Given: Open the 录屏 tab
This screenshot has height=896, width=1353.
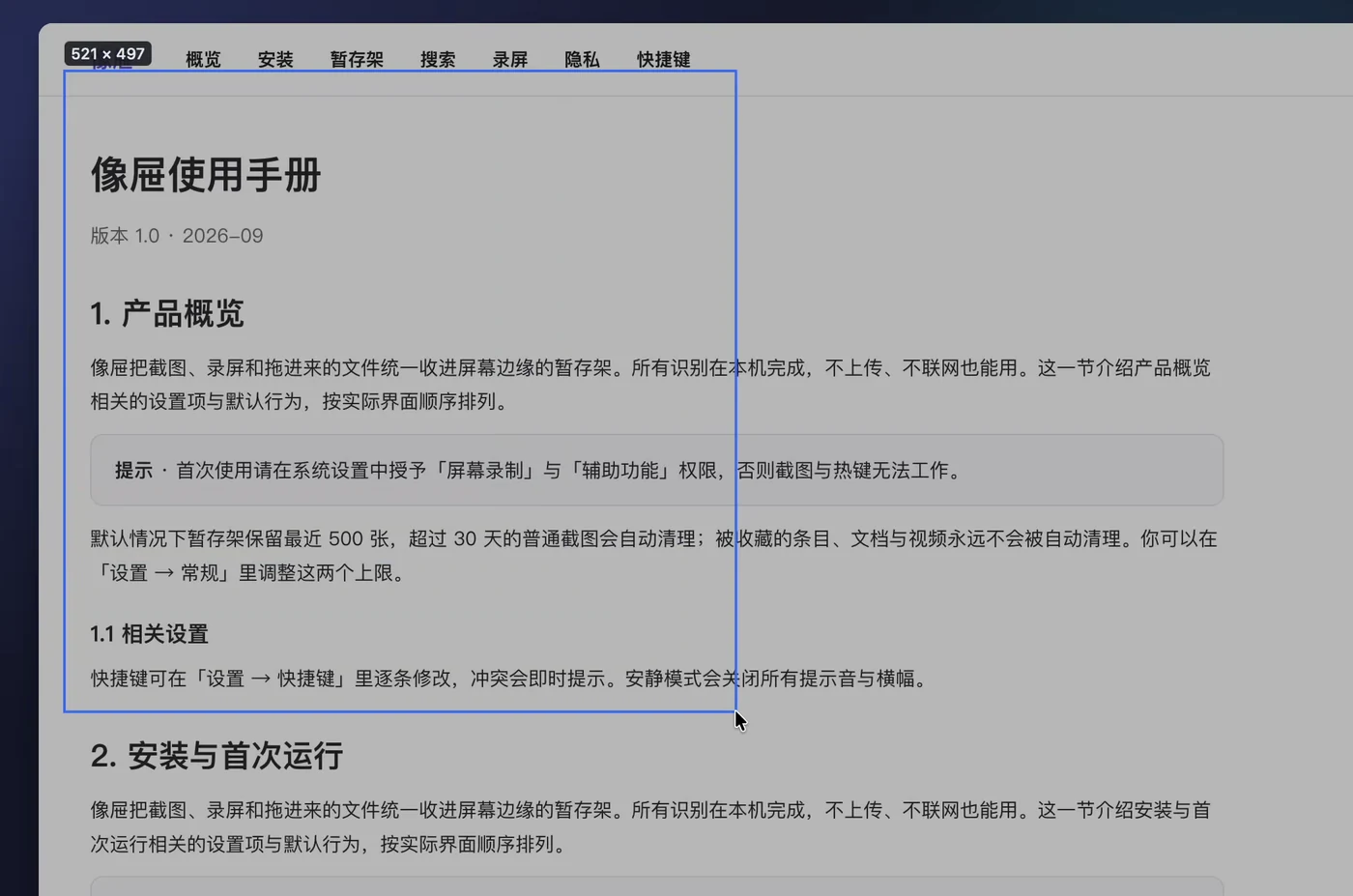Looking at the screenshot, I should 510,60.
